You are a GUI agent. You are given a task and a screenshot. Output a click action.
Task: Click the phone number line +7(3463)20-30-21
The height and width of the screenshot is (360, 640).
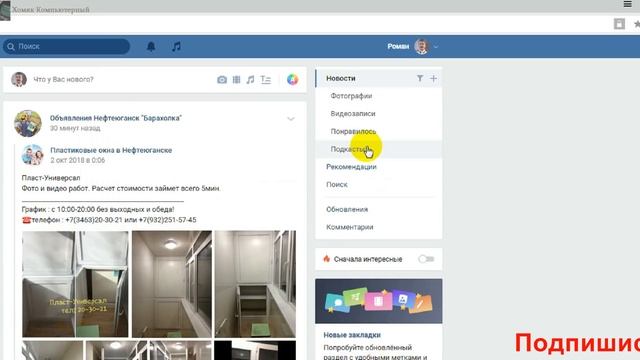(x=109, y=220)
